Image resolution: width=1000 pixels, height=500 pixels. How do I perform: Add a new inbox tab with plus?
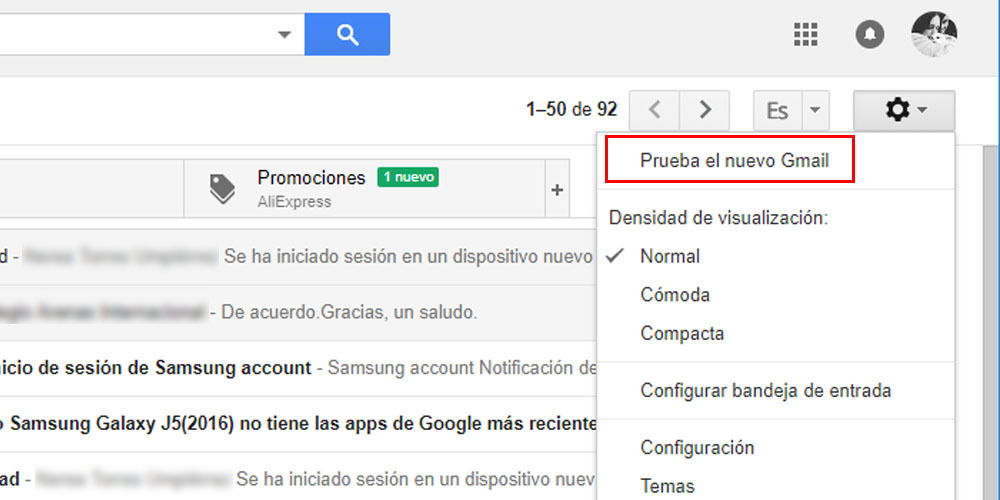[x=557, y=189]
